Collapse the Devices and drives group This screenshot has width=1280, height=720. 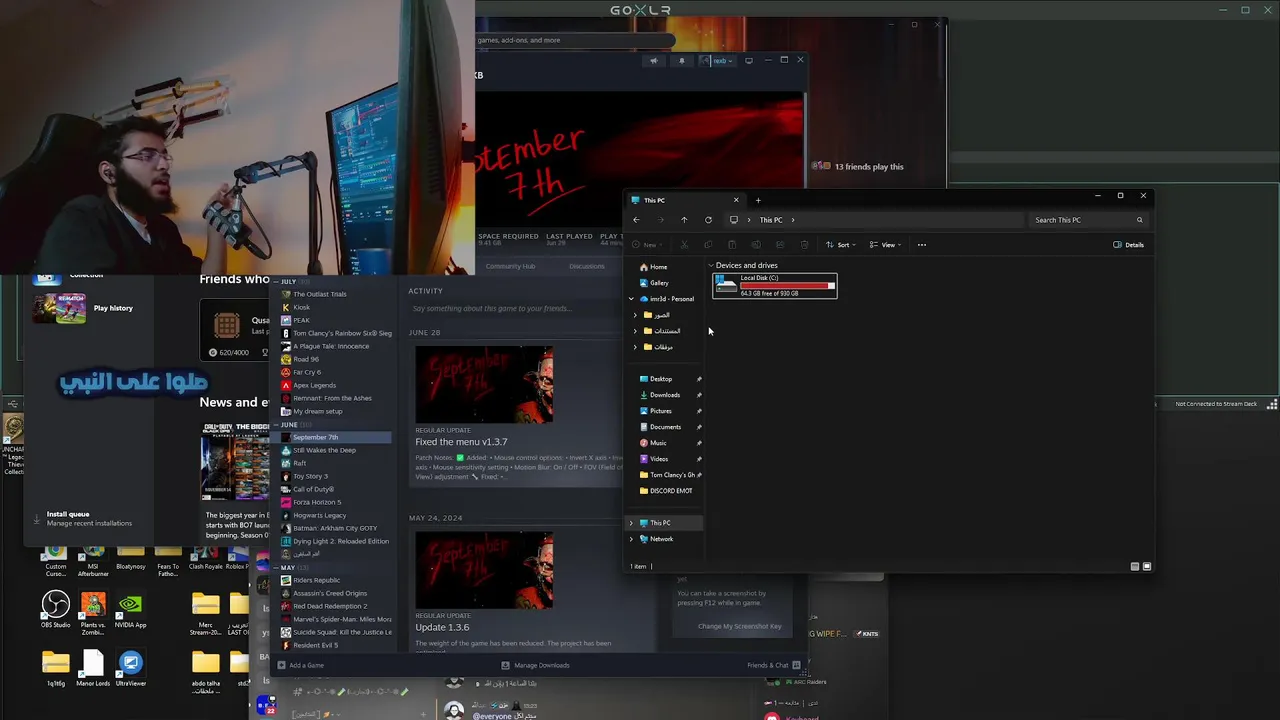tap(711, 266)
